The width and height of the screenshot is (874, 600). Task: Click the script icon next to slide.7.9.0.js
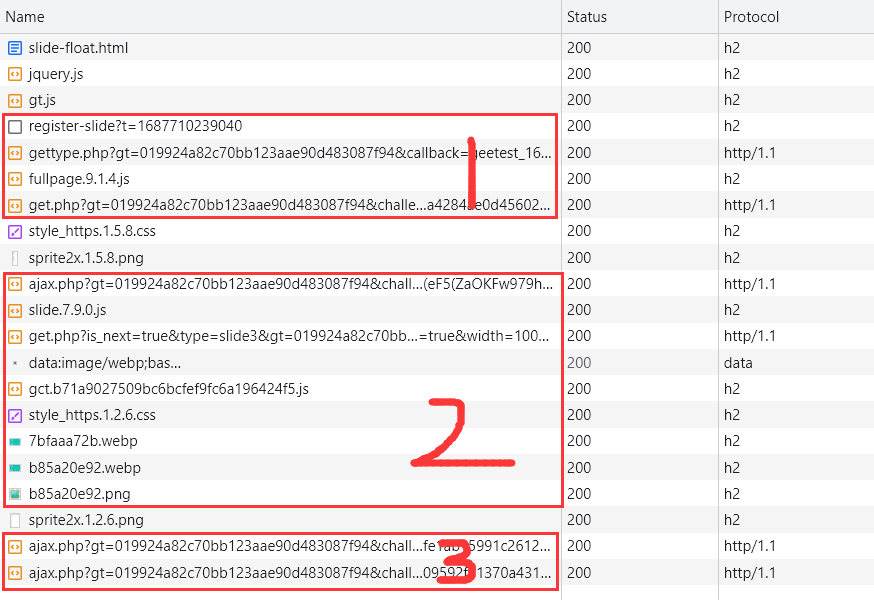(x=15, y=310)
